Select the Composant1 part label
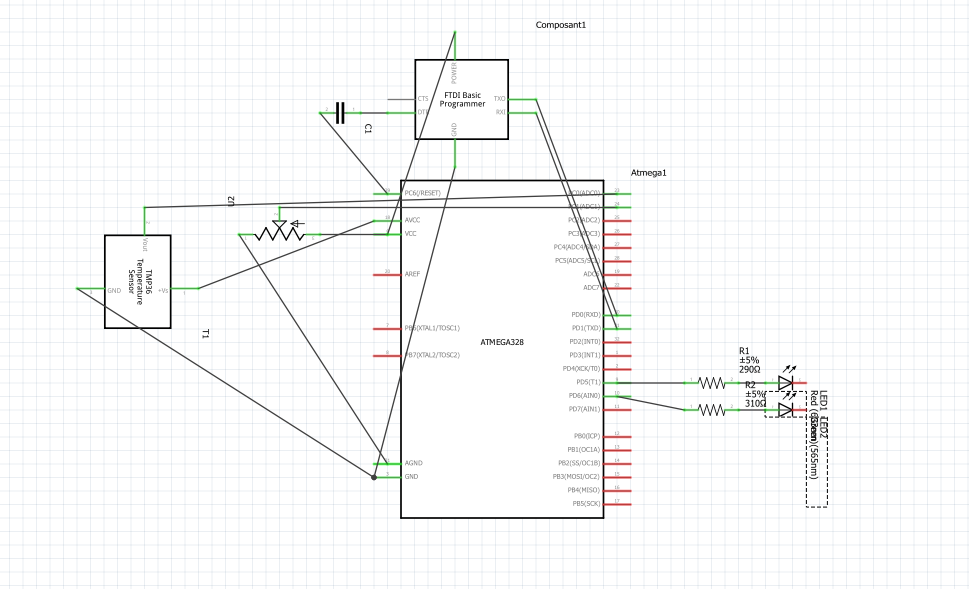Screen dimensions: 969x589 [x=561, y=25]
